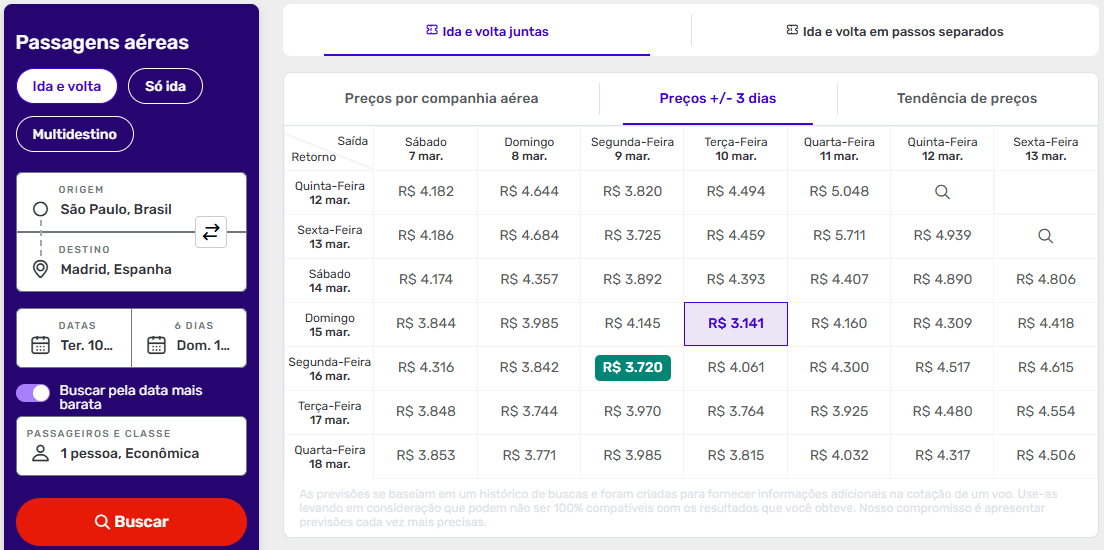The width and height of the screenshot is (1104, 550).
Task: Click the departure date calendar icon
Action: click(41, 345)
